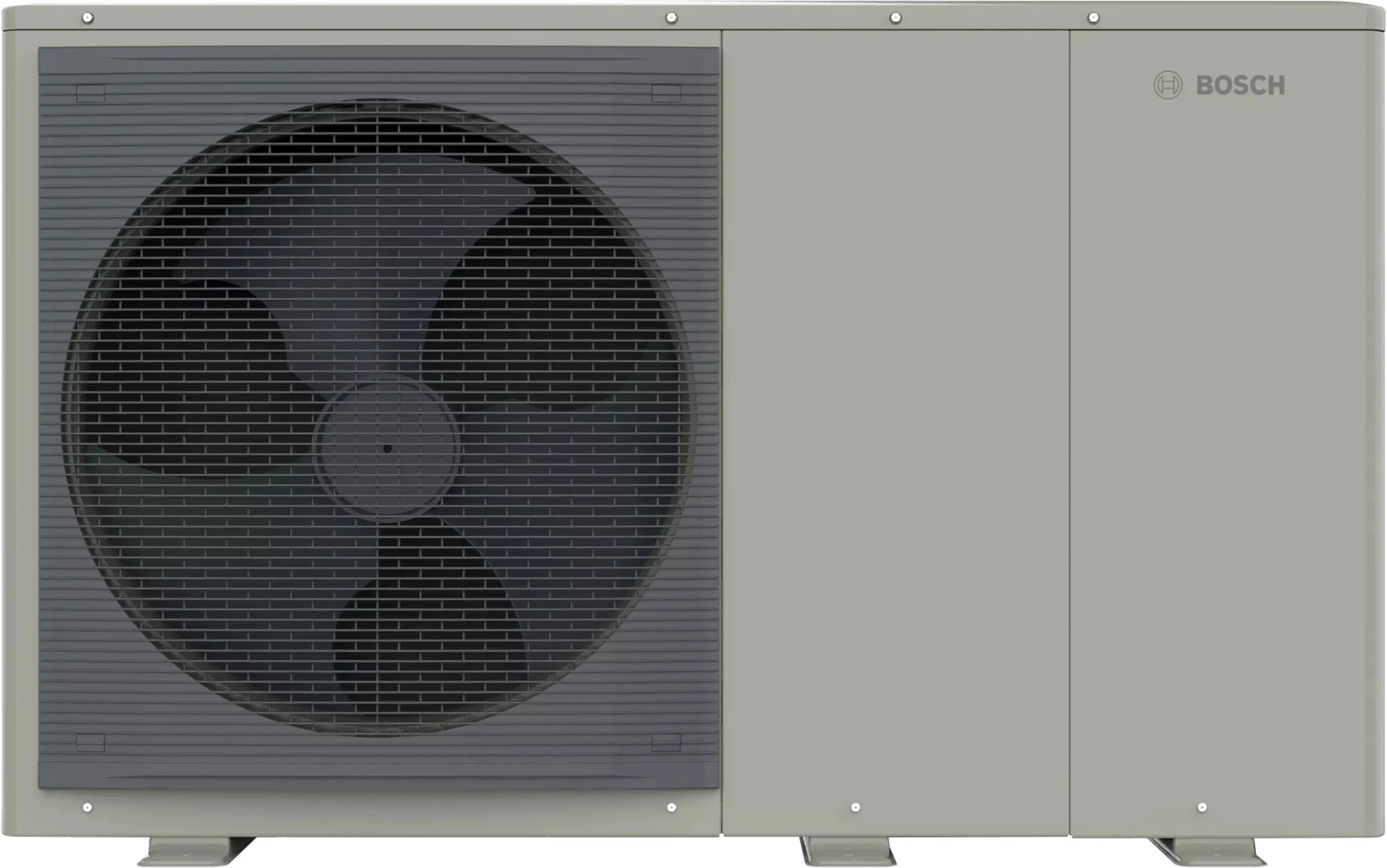Click the center hub of the fan
This screenshot has height=868, width=1387.
coord(387,447)
